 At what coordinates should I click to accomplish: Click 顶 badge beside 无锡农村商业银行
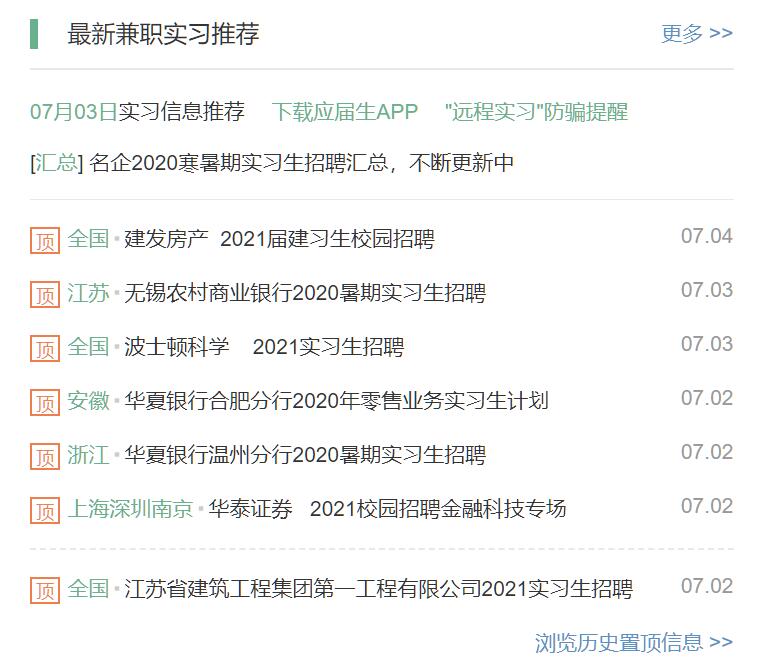coord(45,294)
